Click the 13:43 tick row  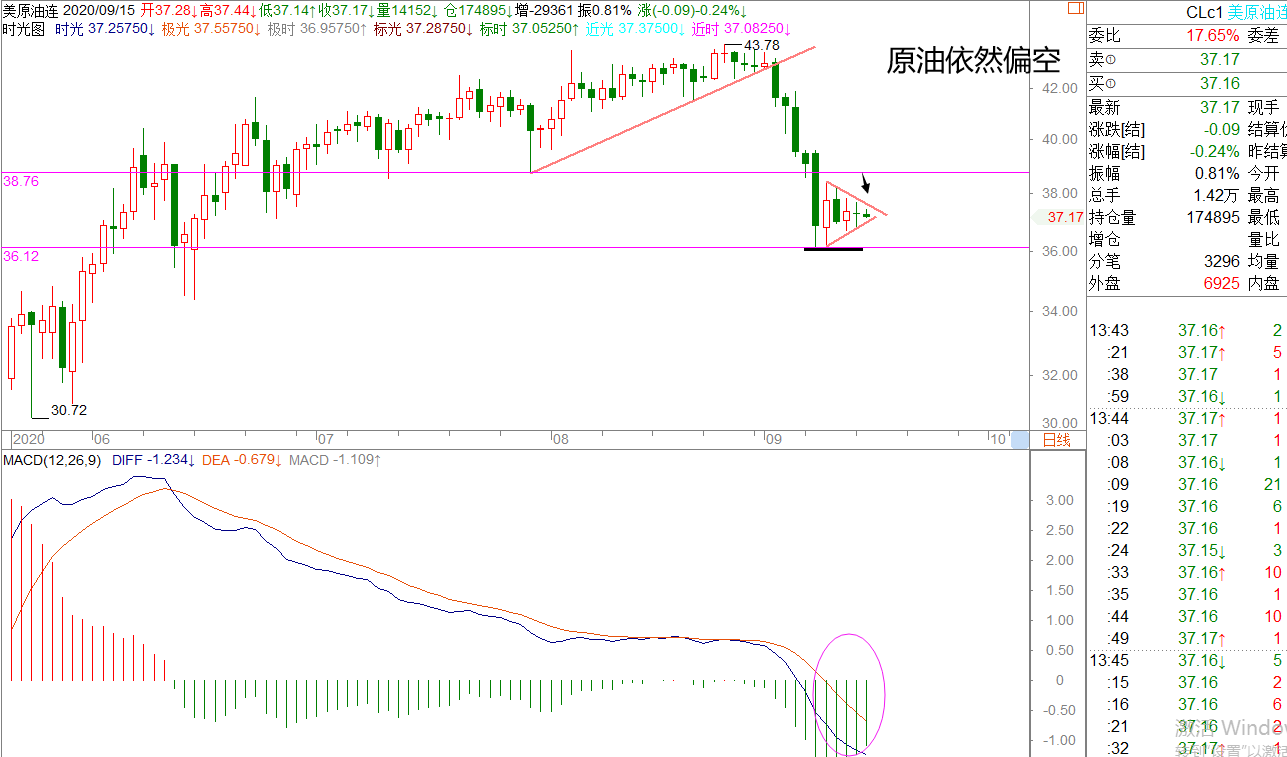[1187, 331]
